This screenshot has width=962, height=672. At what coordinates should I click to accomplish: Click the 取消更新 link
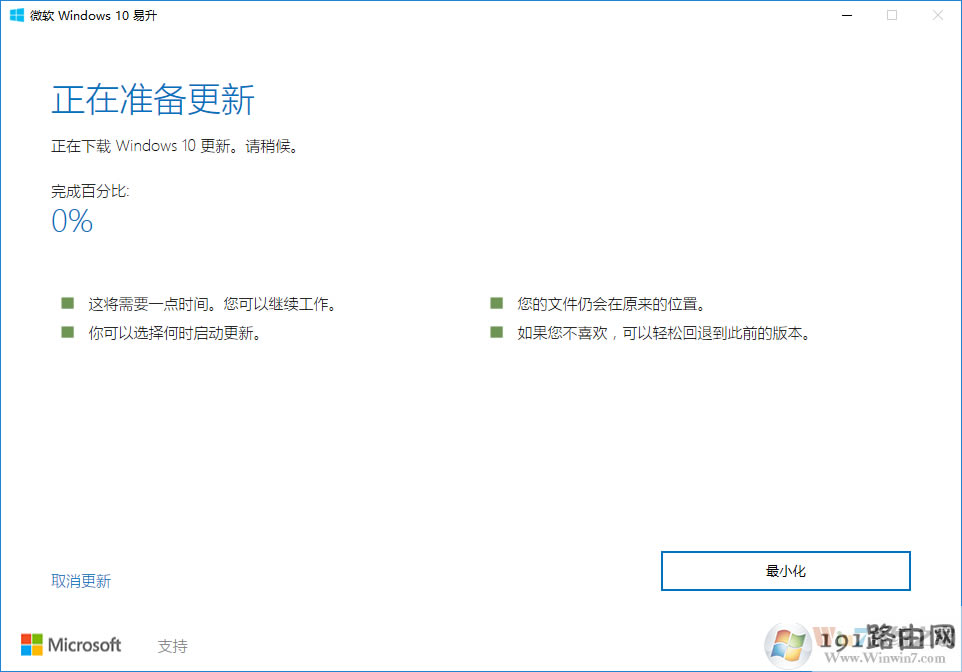pyautogui.click(x=81, y=581)
